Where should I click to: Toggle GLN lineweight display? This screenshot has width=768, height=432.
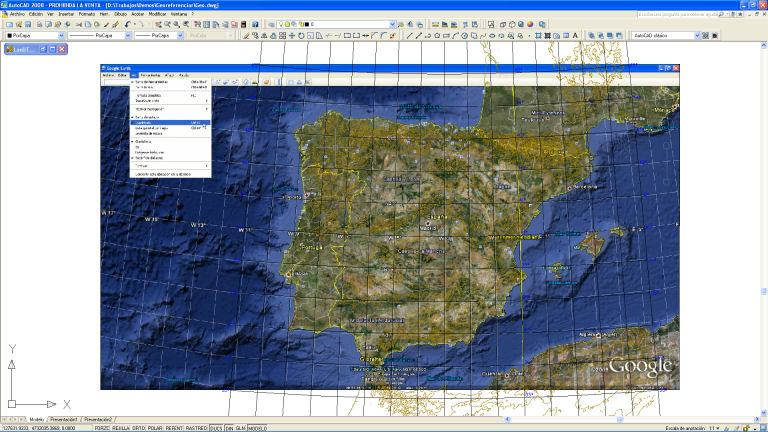[x=240, y=428]
